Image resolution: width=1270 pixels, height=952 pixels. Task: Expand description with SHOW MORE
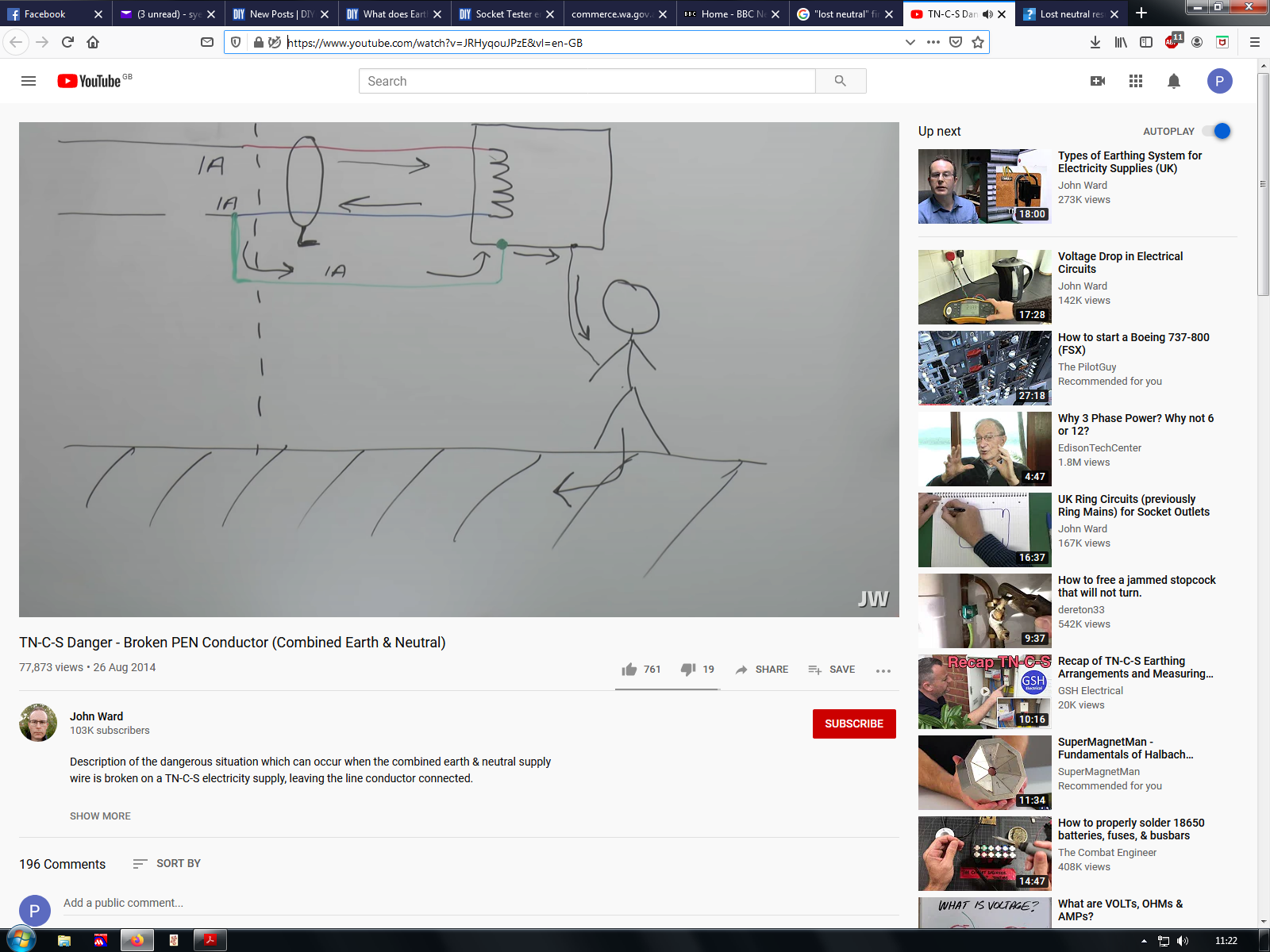tap(100, 816)
